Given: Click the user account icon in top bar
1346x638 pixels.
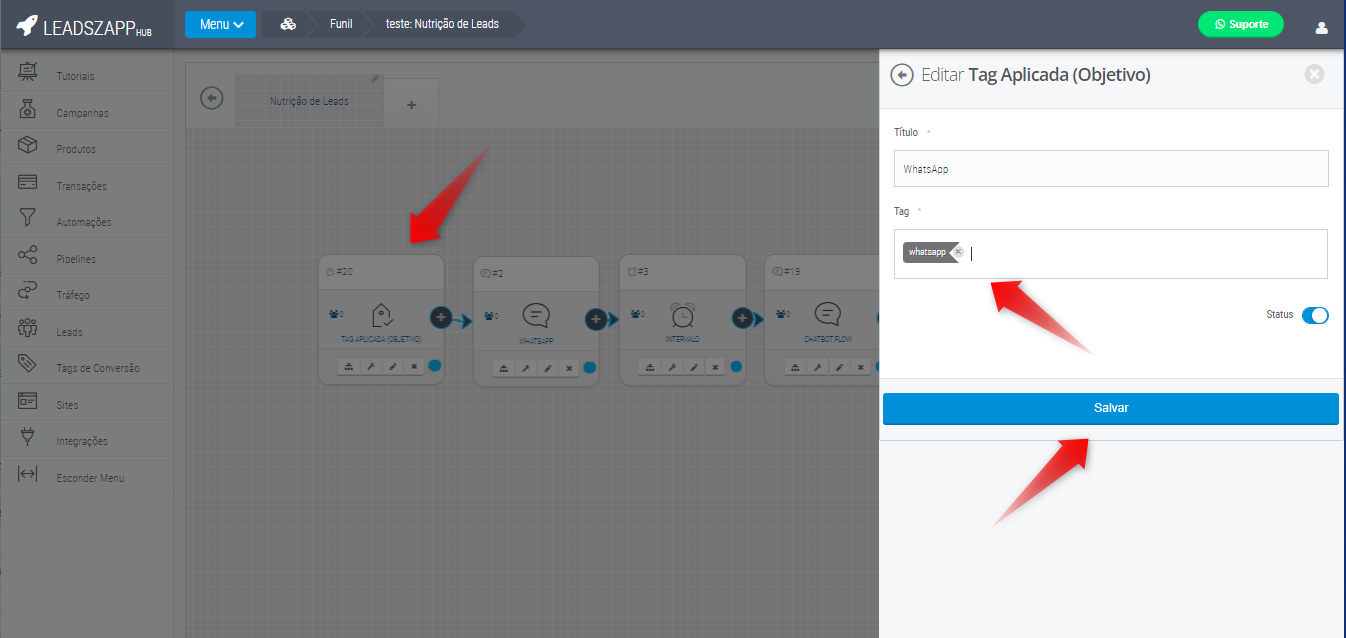Looking at the screenshot, I should tap(1321, 27).
